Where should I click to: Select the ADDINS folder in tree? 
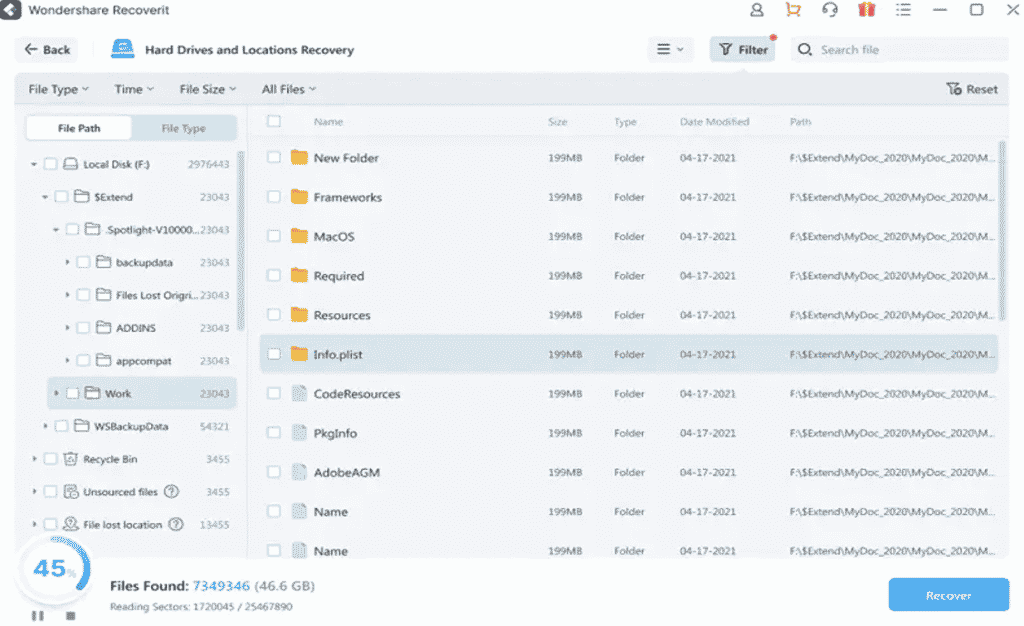click(136, 328)
